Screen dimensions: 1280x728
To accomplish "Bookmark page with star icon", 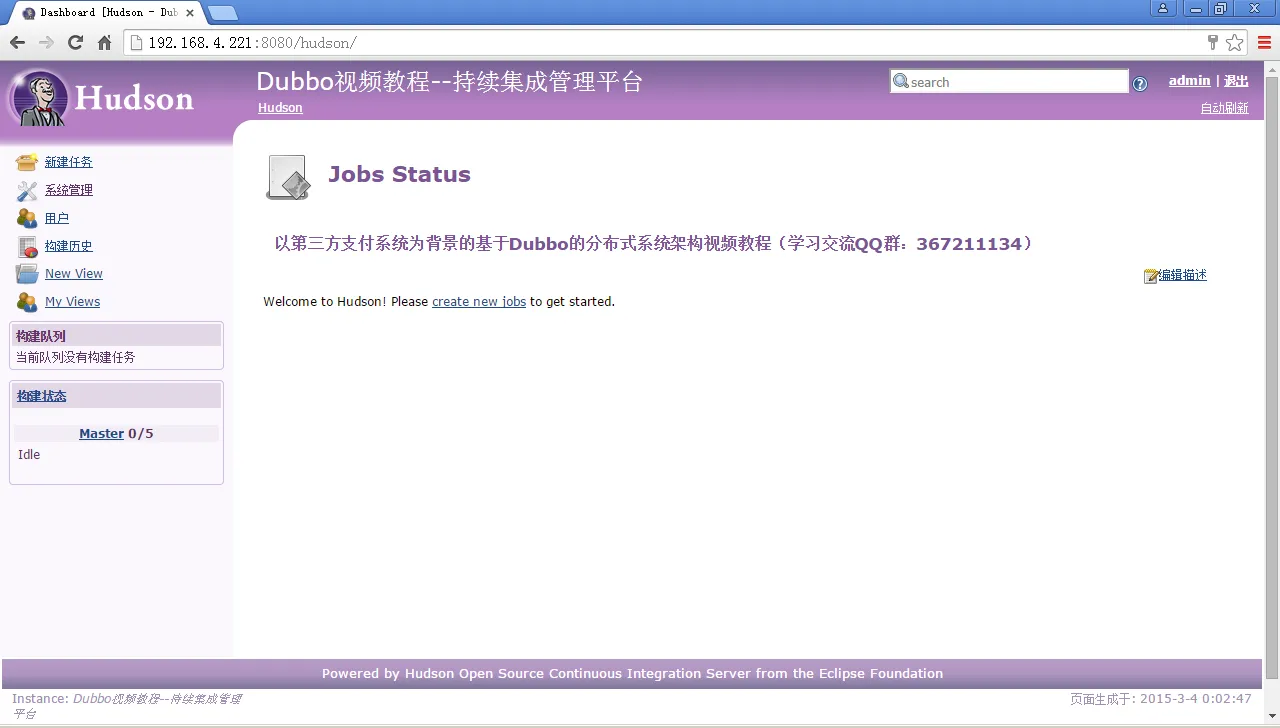I will point(1235,42).
